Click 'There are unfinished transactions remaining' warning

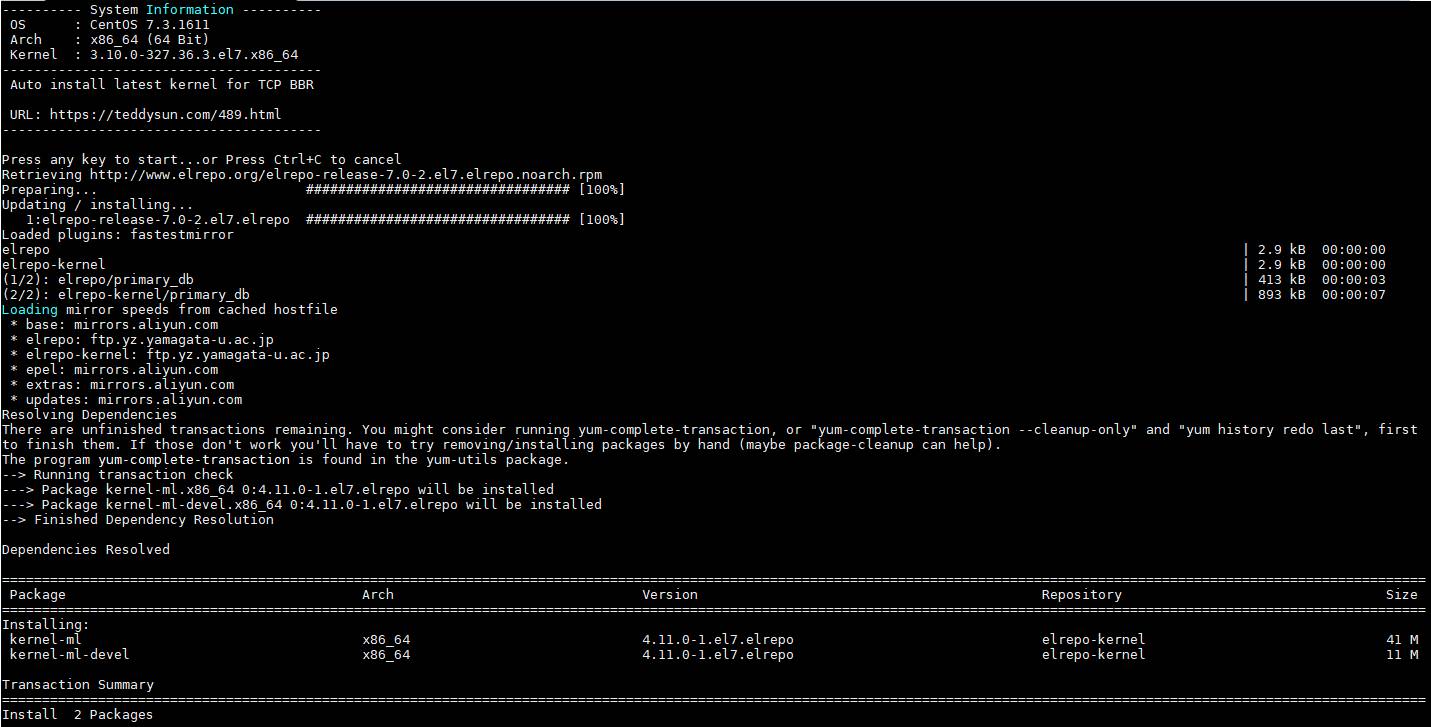710,437
